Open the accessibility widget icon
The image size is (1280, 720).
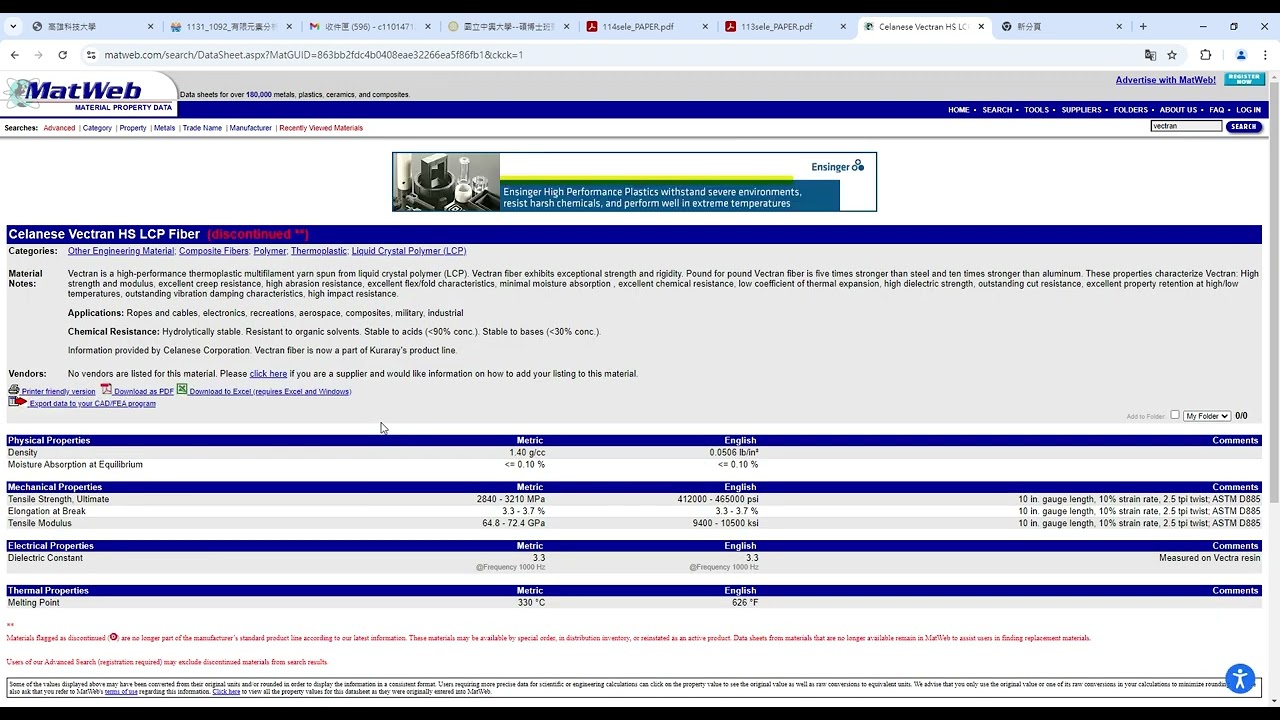pos(1240,680)
